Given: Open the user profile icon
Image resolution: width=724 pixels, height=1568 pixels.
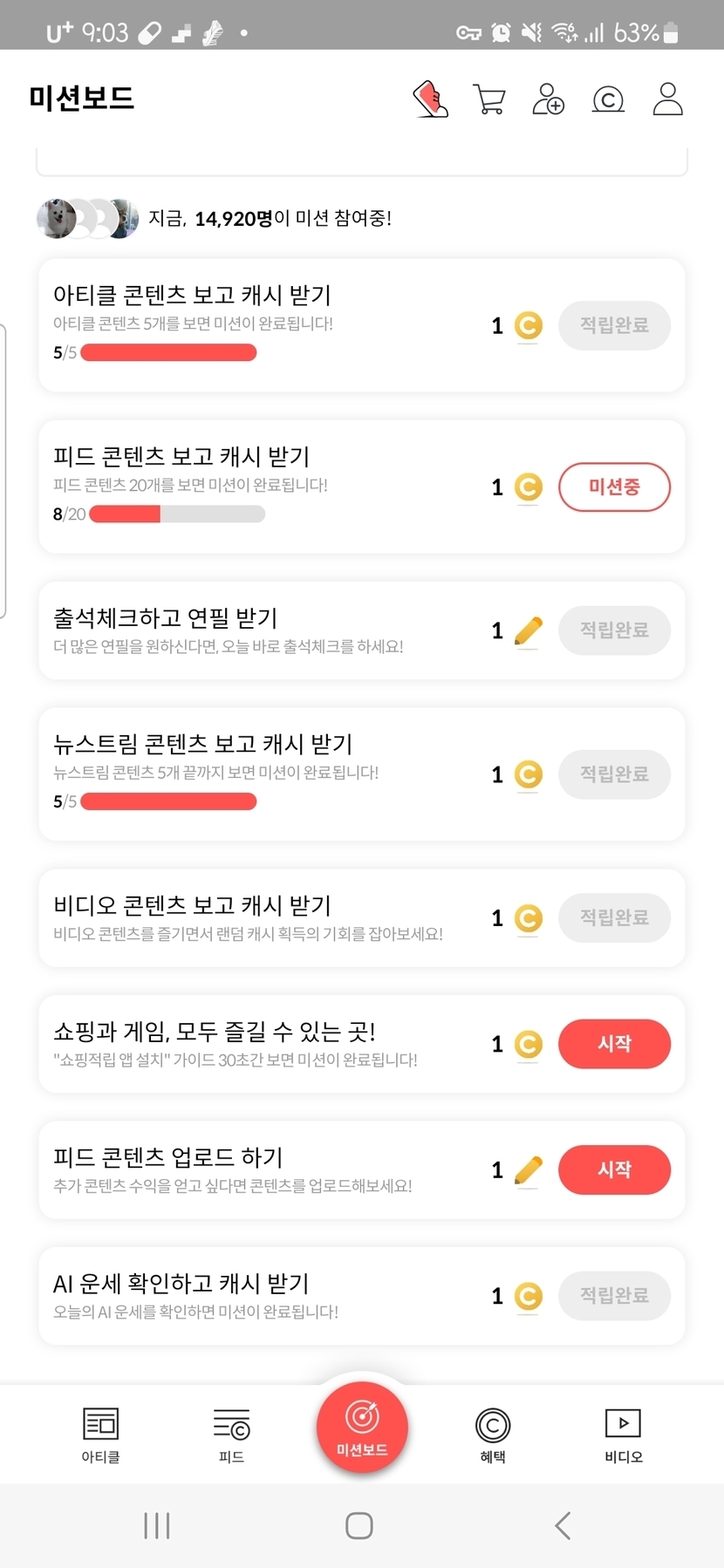Looking at the screenshot, I should [x=668, y=99].
